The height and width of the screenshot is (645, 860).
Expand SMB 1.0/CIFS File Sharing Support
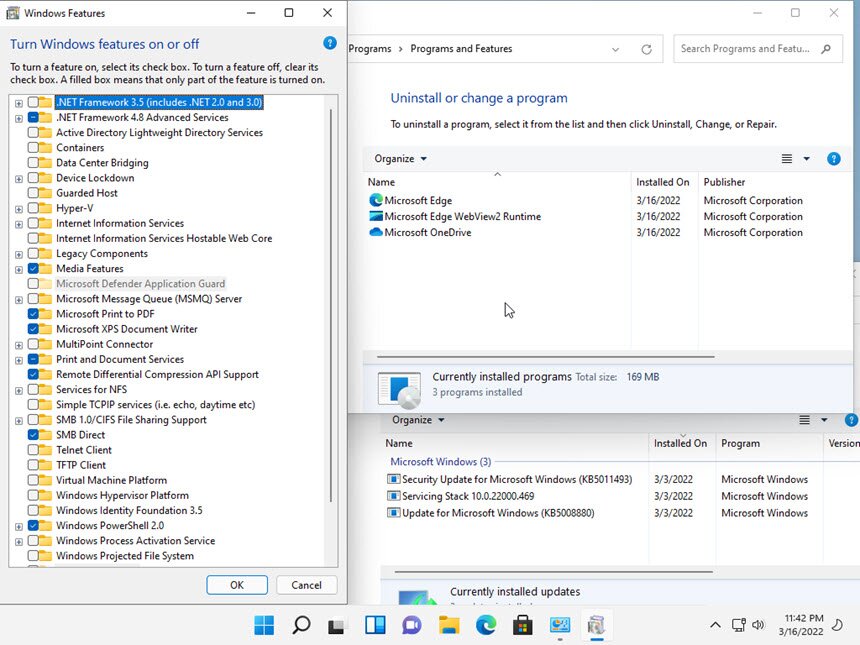[19, 421]
